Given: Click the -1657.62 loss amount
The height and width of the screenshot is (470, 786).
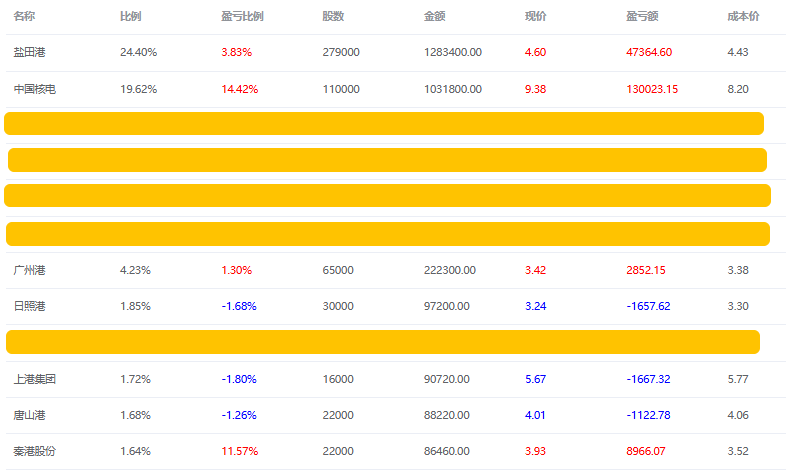Looking at the screenshot, I should (649, 306).
